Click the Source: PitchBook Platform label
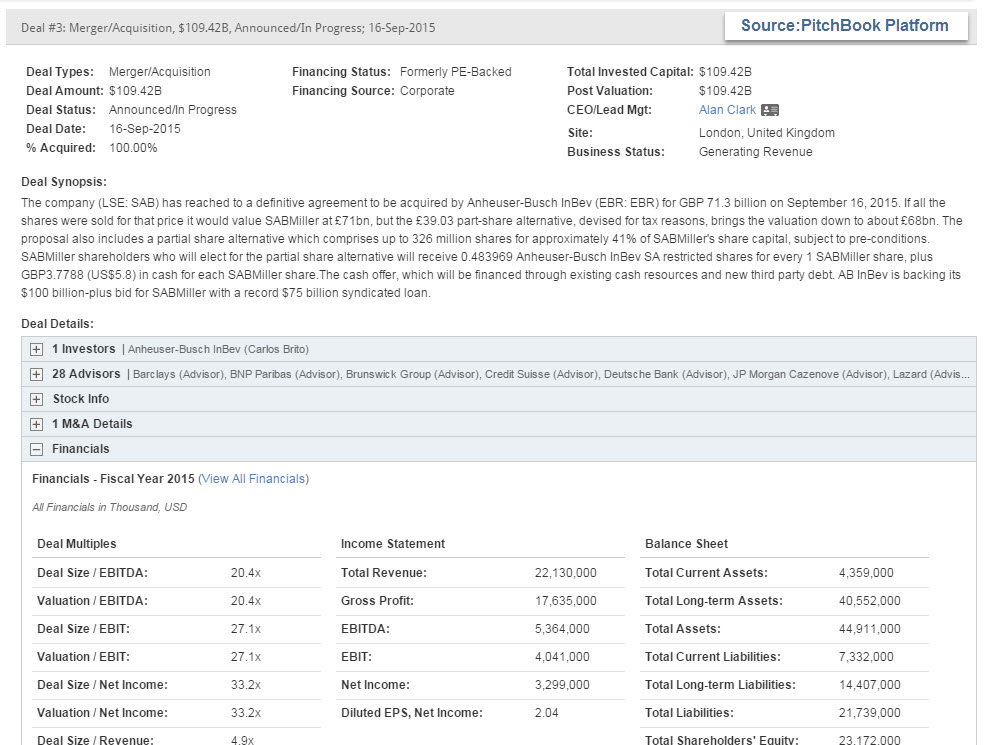This screenshot has height=745, width=984. point(845,26)
